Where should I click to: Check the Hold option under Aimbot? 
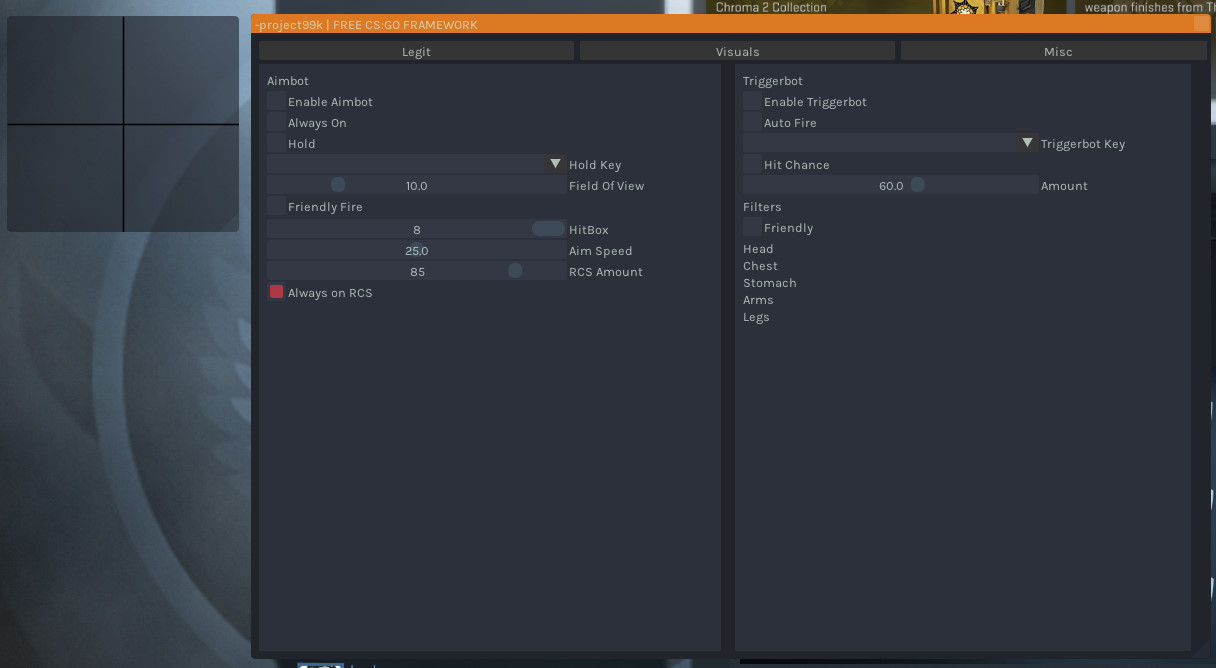pos(276,143)
